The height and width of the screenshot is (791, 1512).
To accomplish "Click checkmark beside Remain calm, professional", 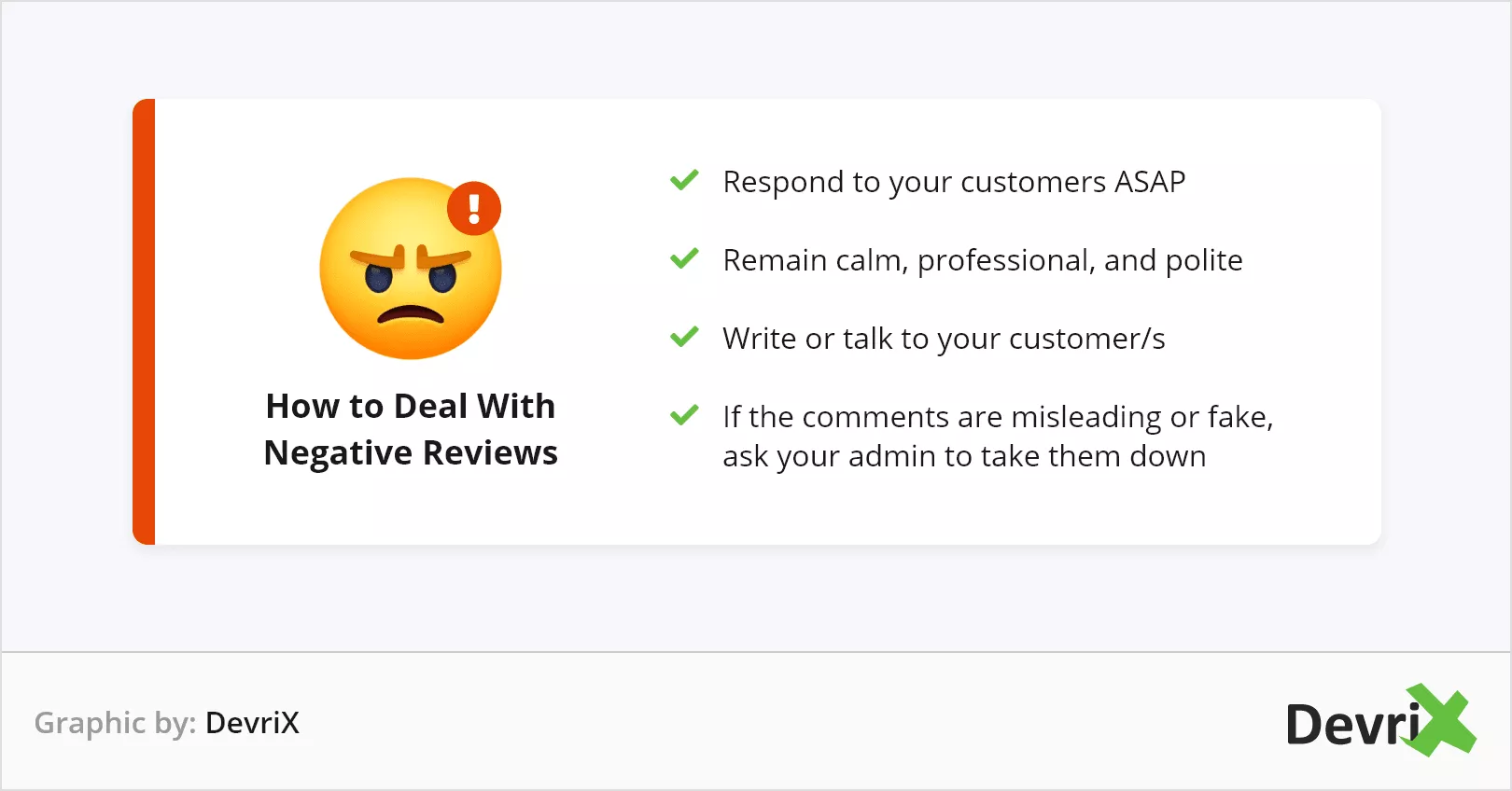I will (684, 258).
